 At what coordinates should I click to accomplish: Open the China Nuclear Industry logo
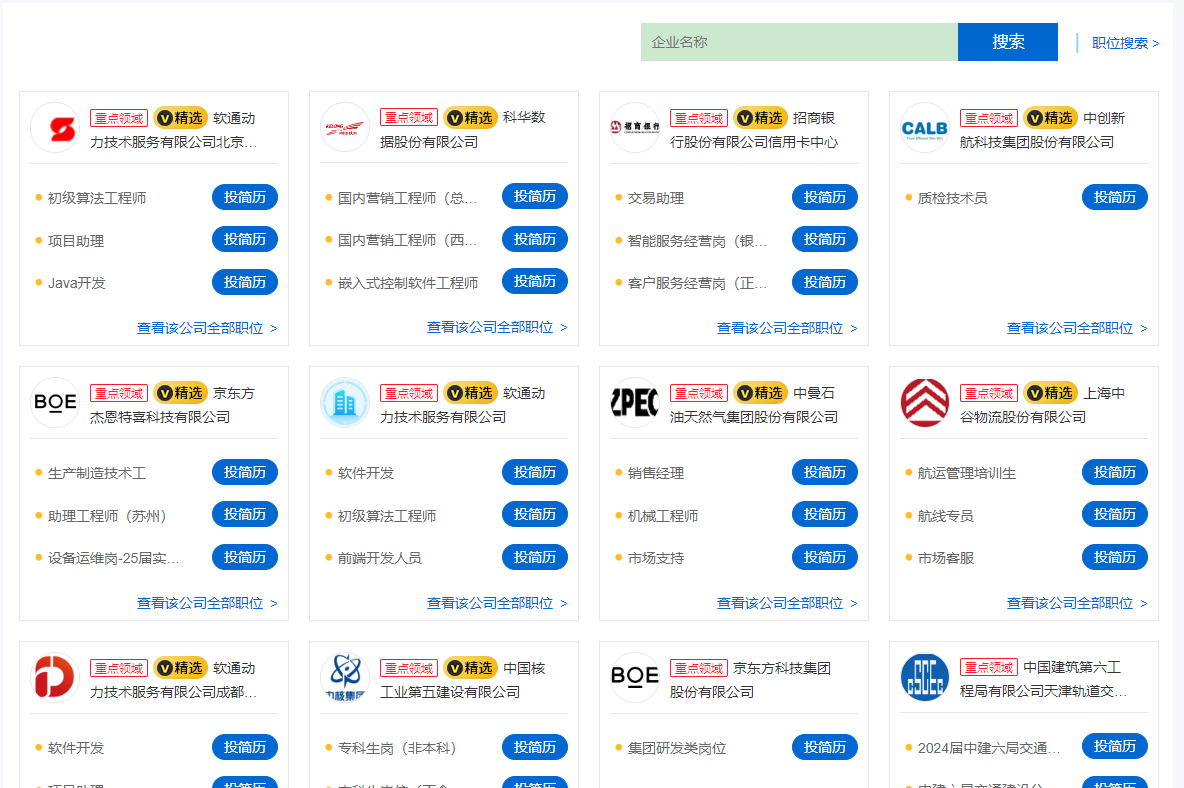pyautogui.click(x=344, y=678)
